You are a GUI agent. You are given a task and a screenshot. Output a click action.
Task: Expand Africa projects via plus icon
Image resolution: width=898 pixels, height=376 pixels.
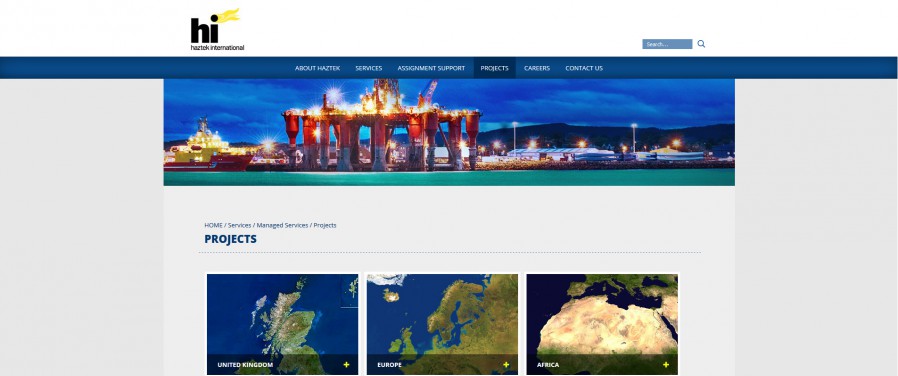point(666,365)
